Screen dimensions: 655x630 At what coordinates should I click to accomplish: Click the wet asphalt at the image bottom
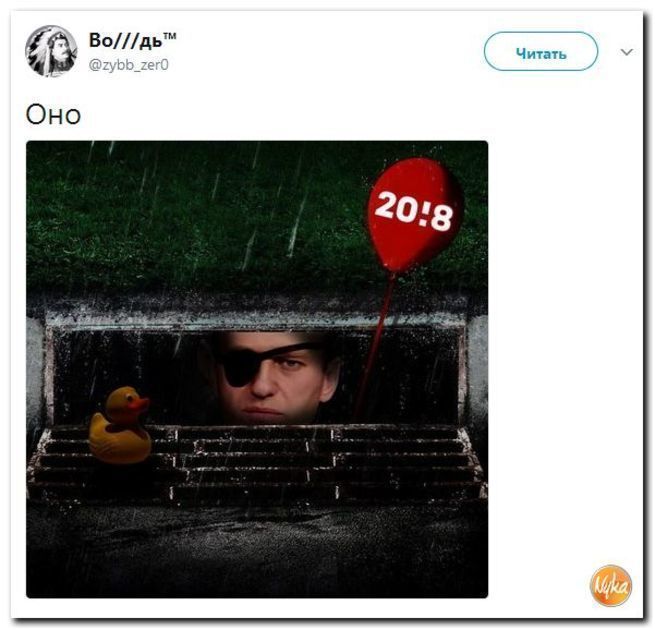tap(257, 549)
